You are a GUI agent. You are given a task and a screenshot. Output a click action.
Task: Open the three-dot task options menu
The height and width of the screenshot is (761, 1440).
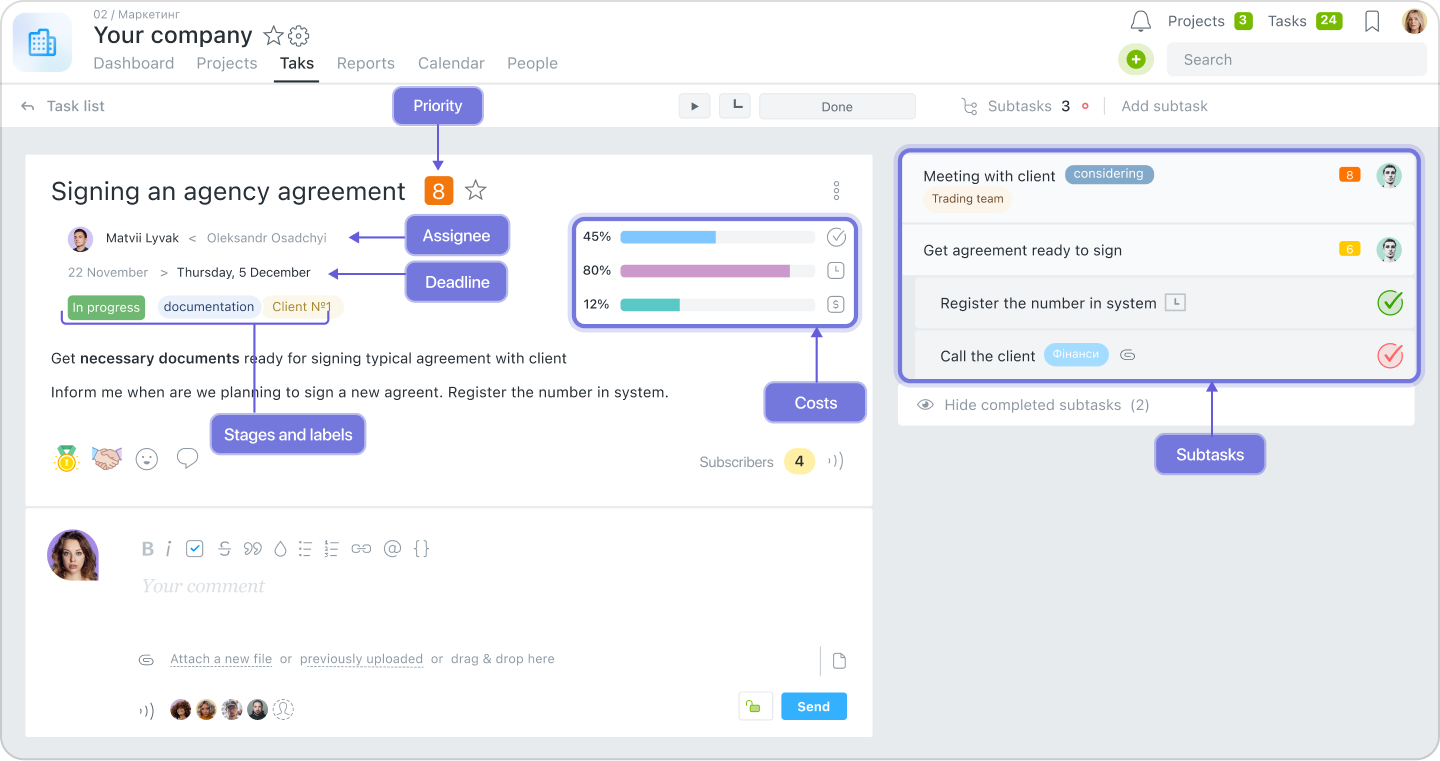(836, 190)
